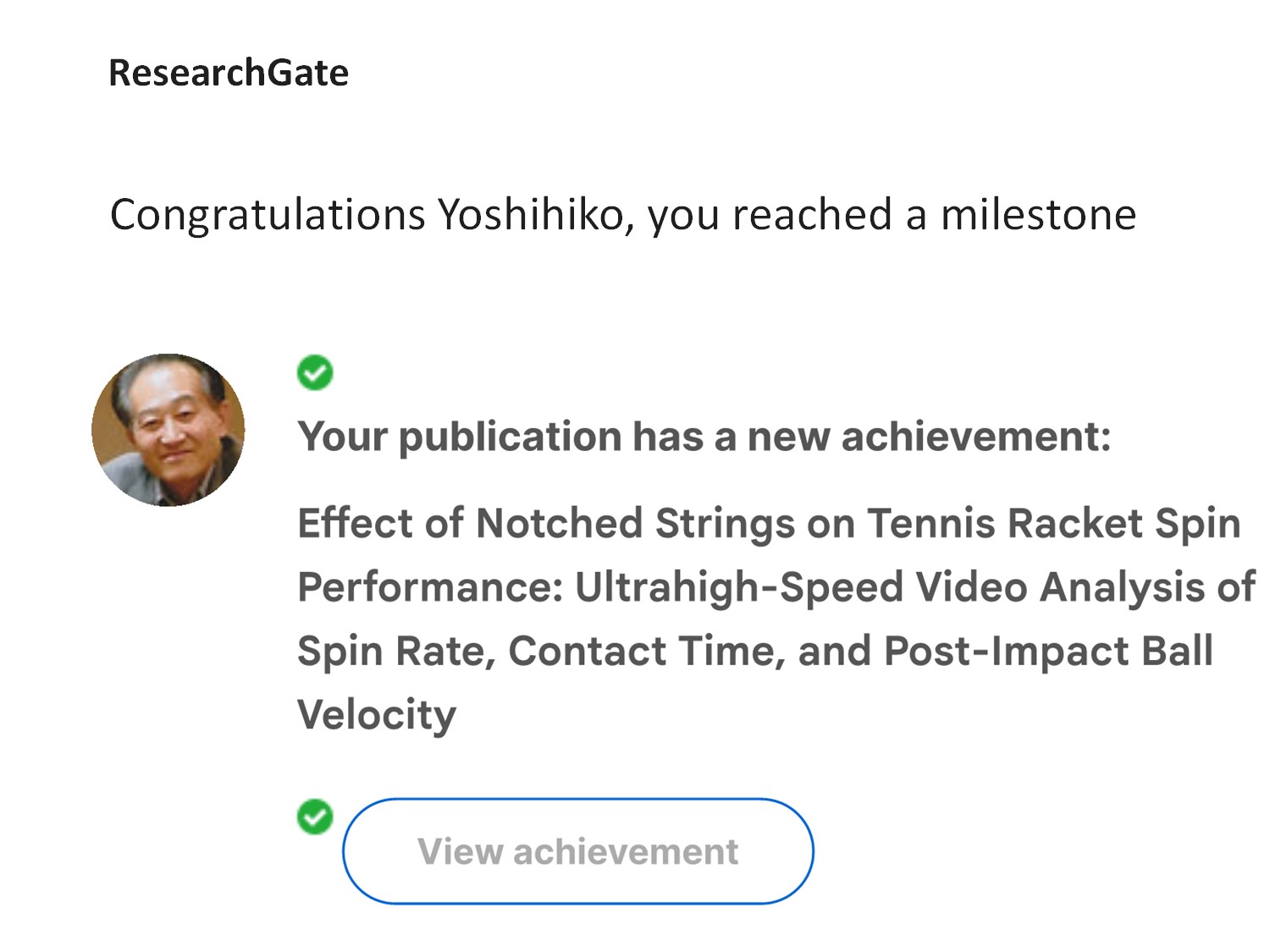This screenshot has height=952, width=1270.
Task: Click the green checkmark beside View achievement
Action: click(315, 817)
